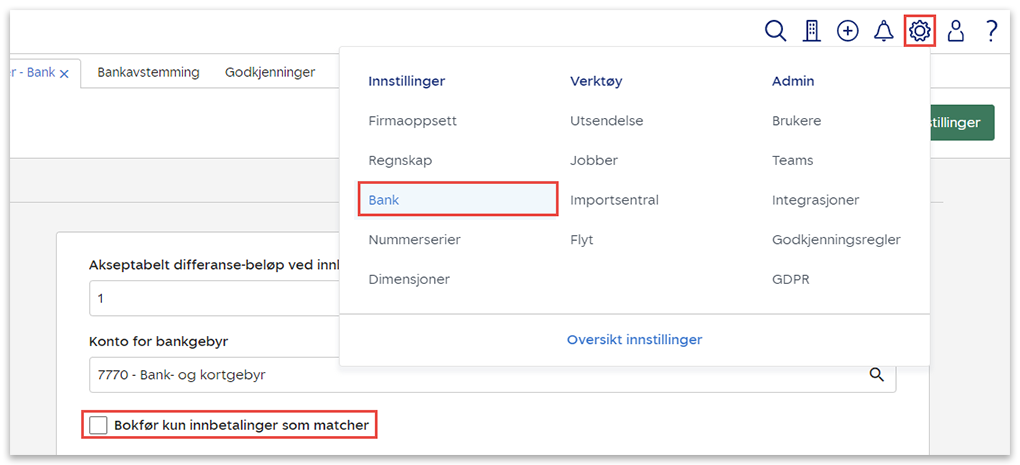Open the notifications bell icon

tap(883, 31)
